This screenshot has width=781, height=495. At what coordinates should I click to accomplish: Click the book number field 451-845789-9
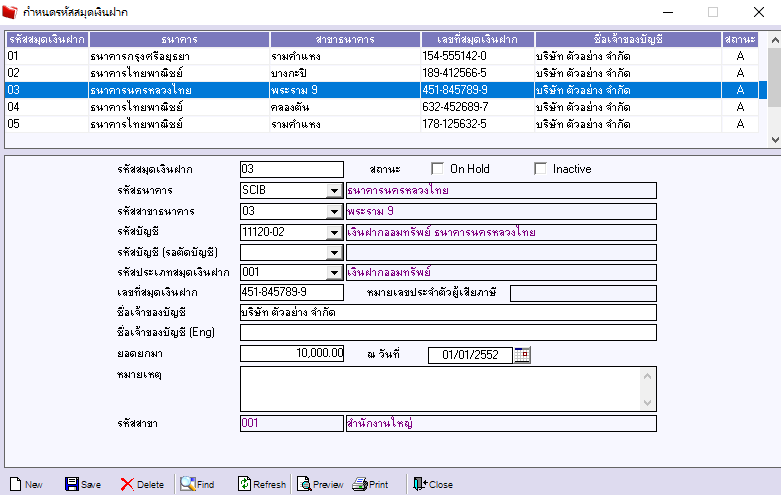pyautogui.click(x=291, y=292)
